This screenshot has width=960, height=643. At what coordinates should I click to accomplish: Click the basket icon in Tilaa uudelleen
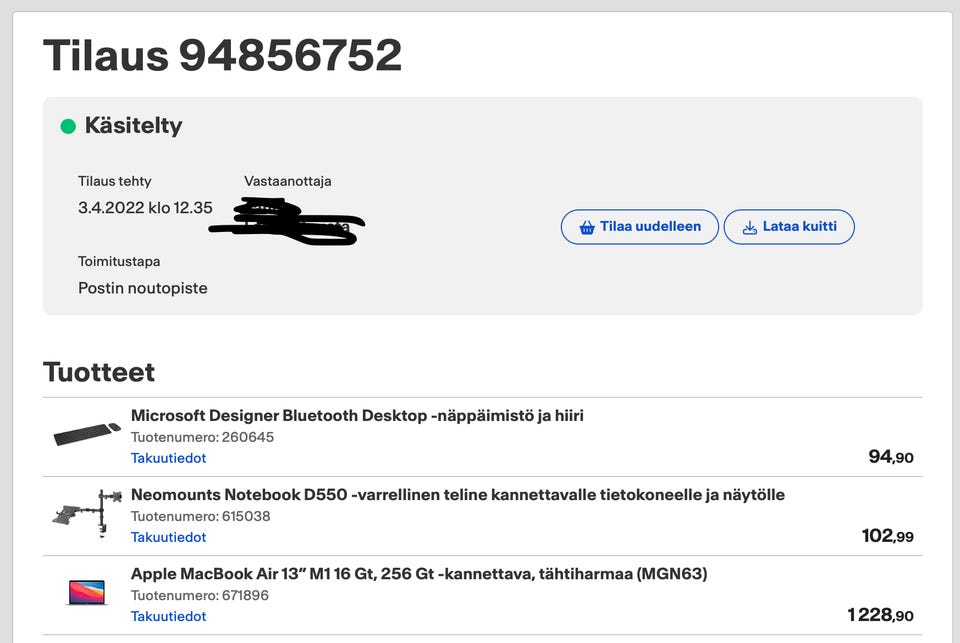(587, 227)
